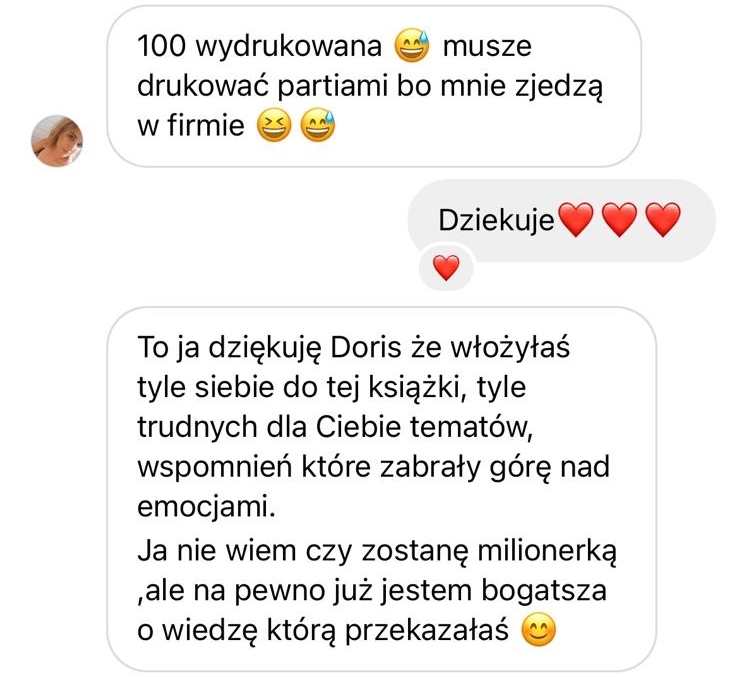The height and width of the screenshot is (677, 739).
Task: Click the middle red heart in Dziekuje message
Action: (x=620, y=219)
